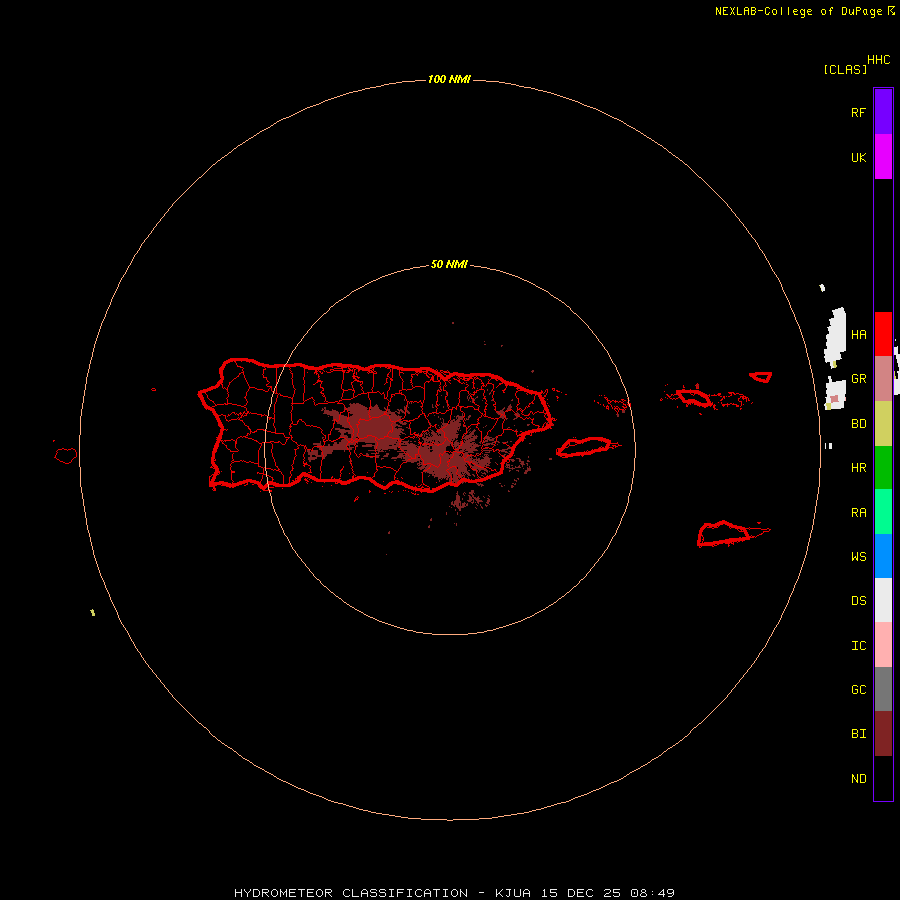900x900 pixels.
Task: Click the large white DS echo near legend
Action: tap(835, 336)
